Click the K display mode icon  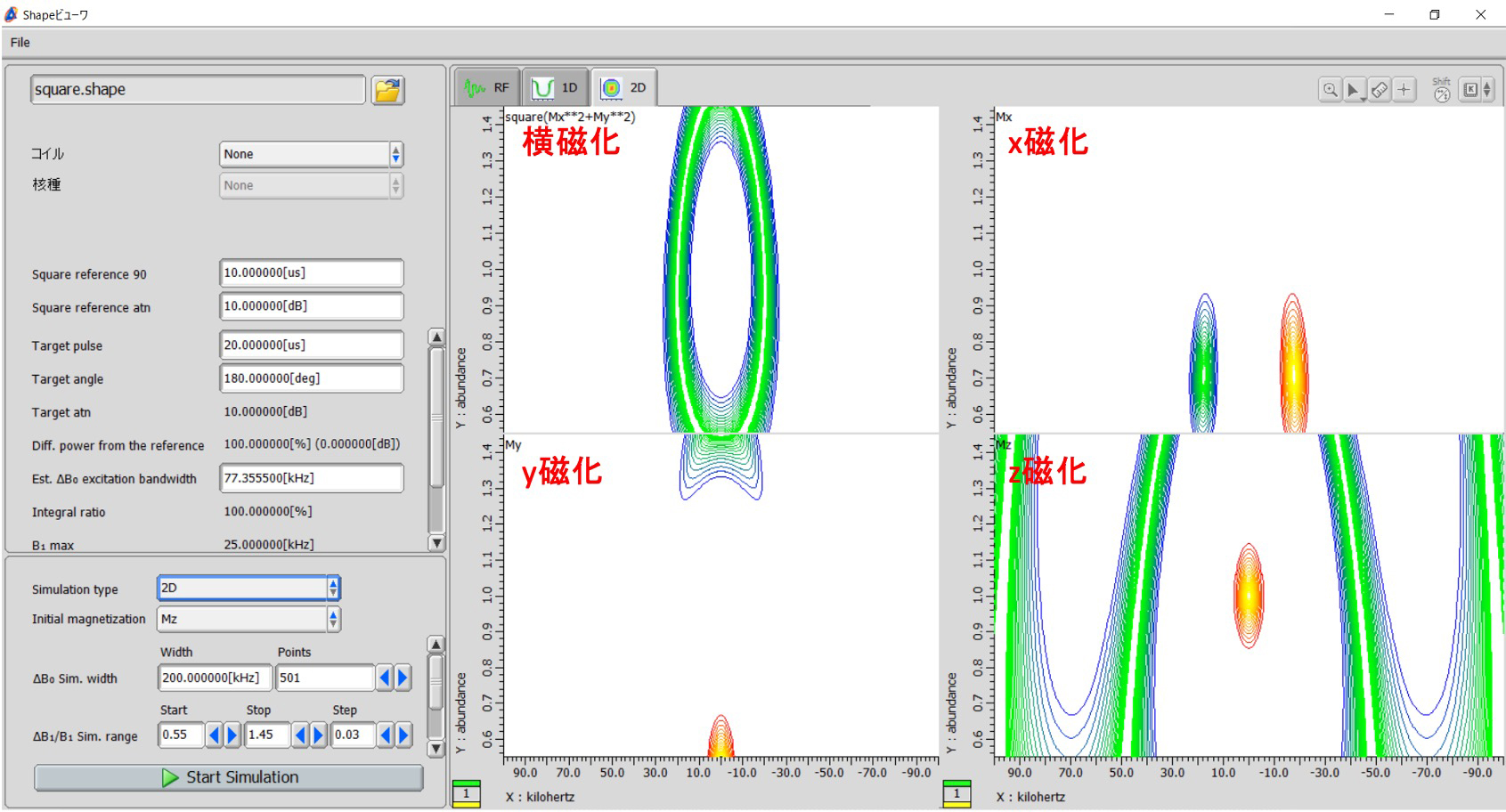1470,90
